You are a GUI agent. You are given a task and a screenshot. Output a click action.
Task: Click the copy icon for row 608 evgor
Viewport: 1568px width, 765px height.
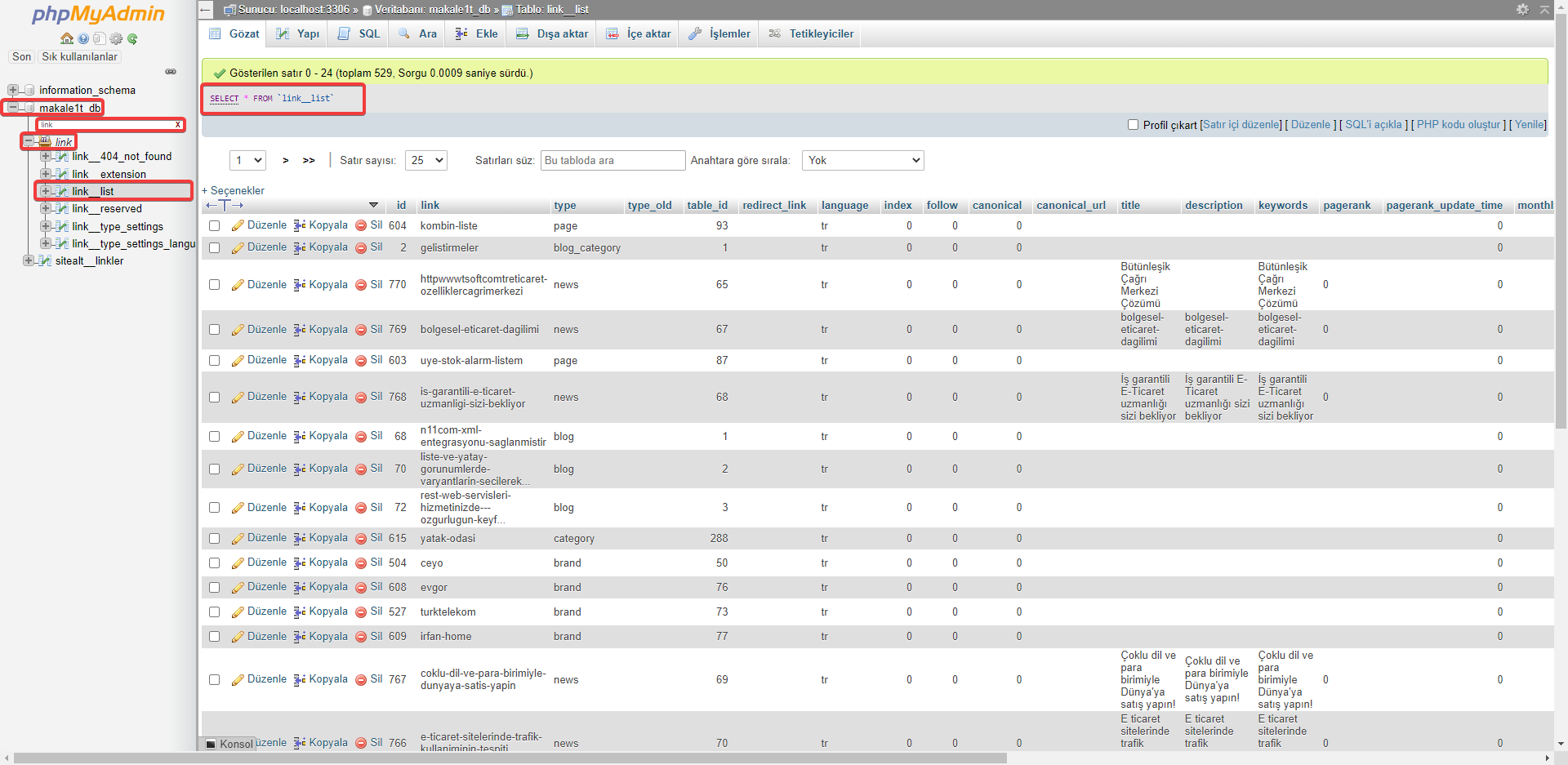tap(300, 587)
